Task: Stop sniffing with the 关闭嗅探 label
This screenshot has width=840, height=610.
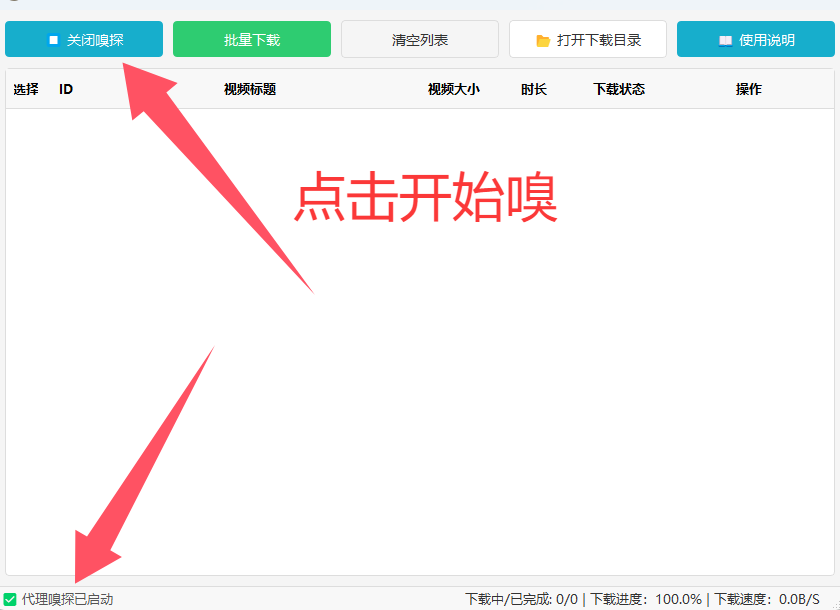Action: click(96, 40)
